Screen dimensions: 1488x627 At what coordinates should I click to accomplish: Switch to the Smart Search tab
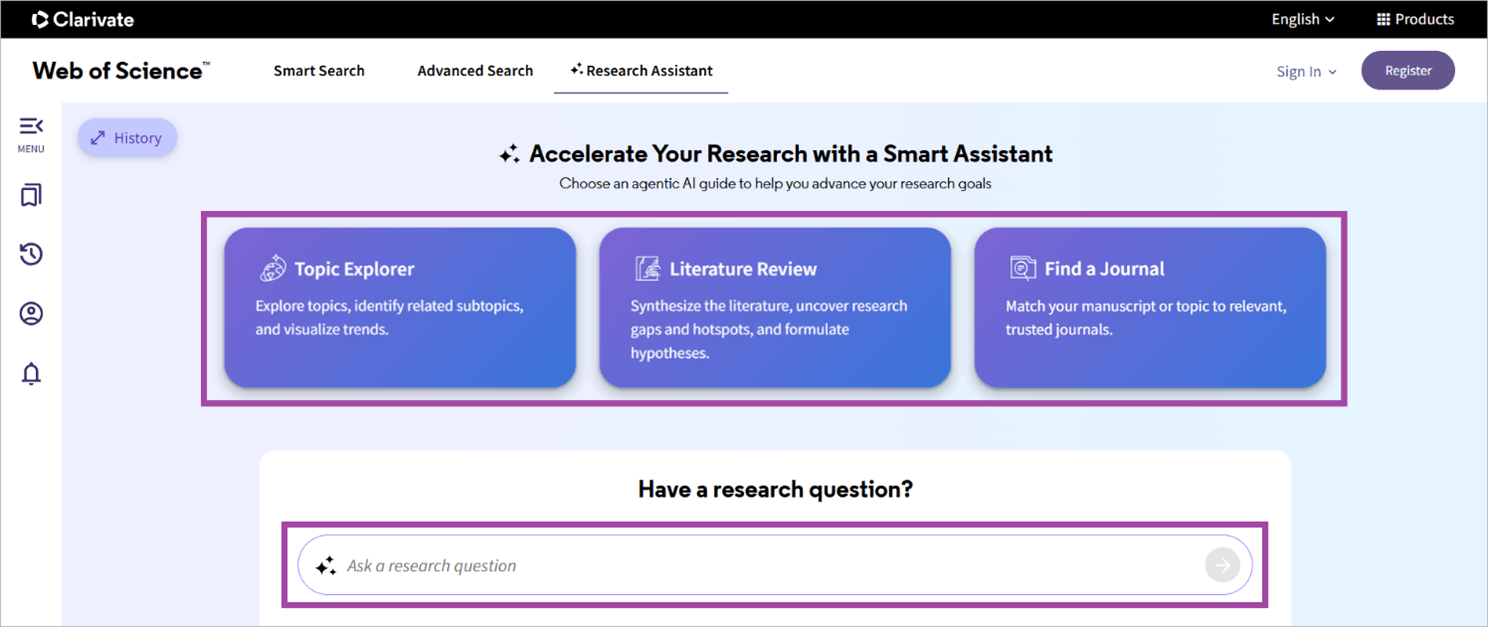[319, 71]
